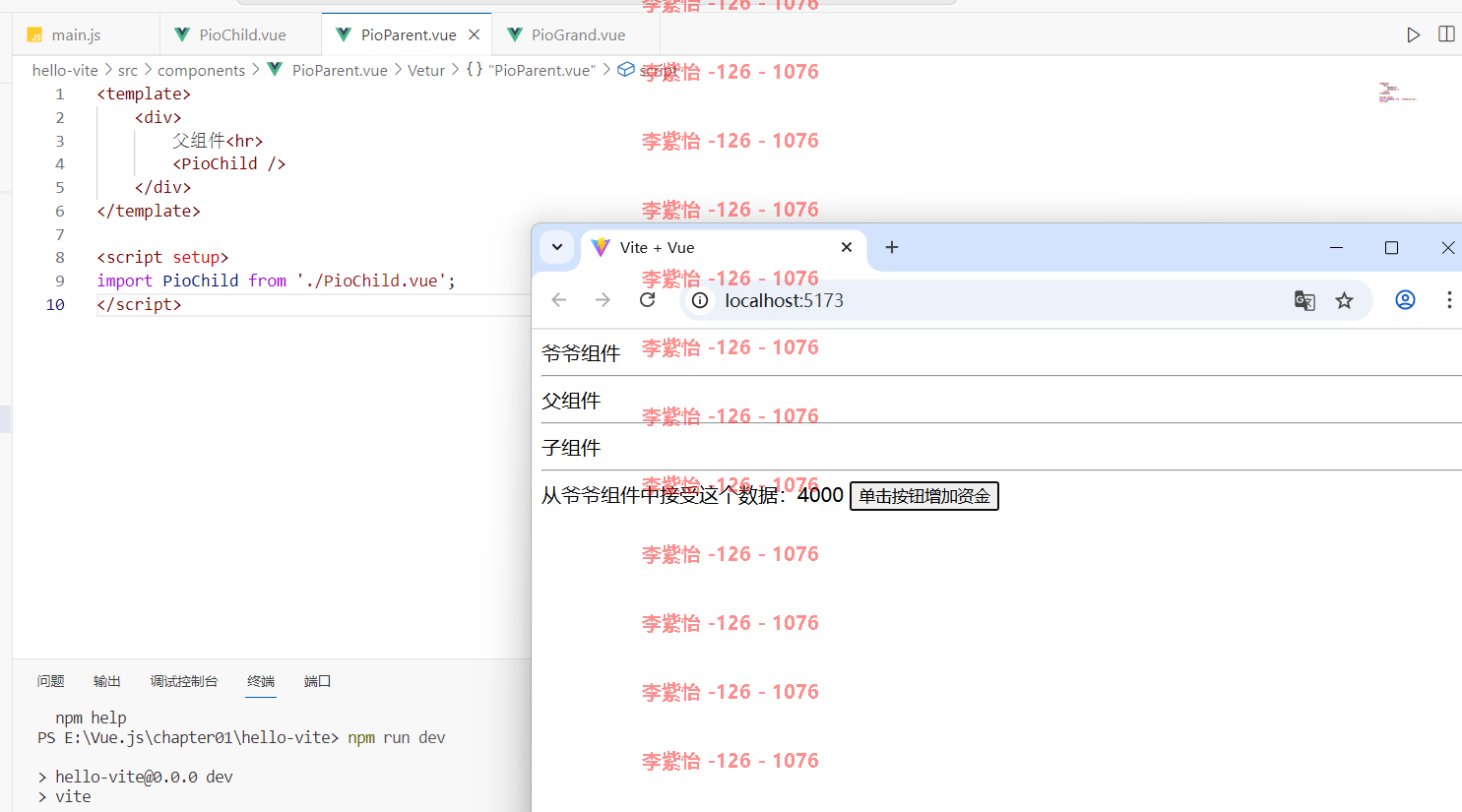Toggle the split editor layout icon
Screen dimensions: 1462x812
(x=1446, y=34)
